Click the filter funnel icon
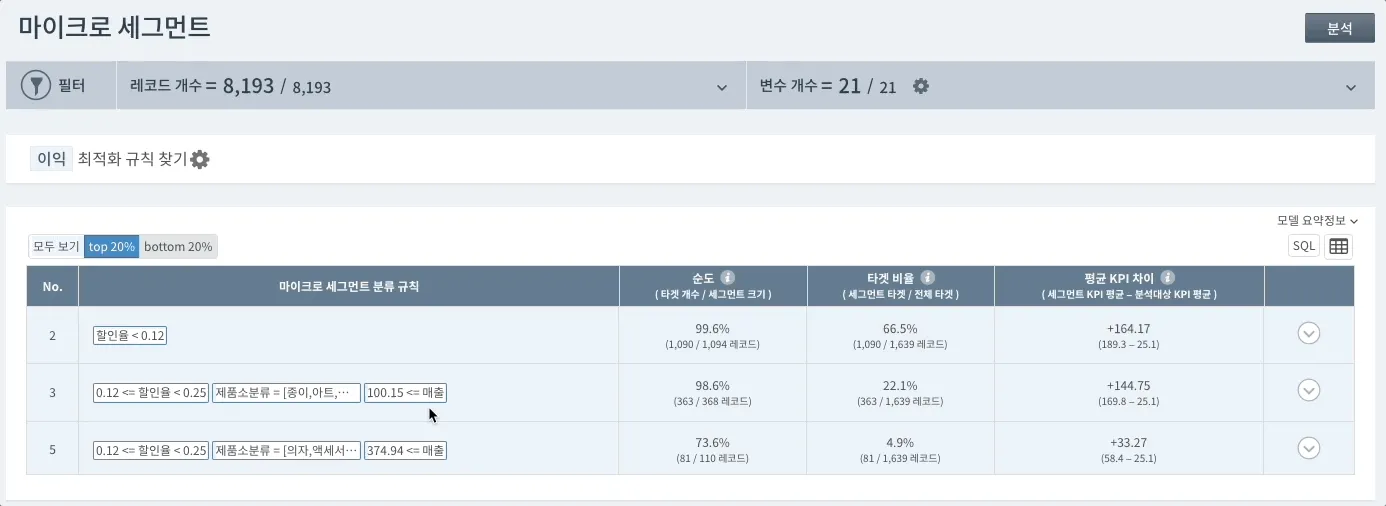The image size is (1386, 506). click(36, 86)
